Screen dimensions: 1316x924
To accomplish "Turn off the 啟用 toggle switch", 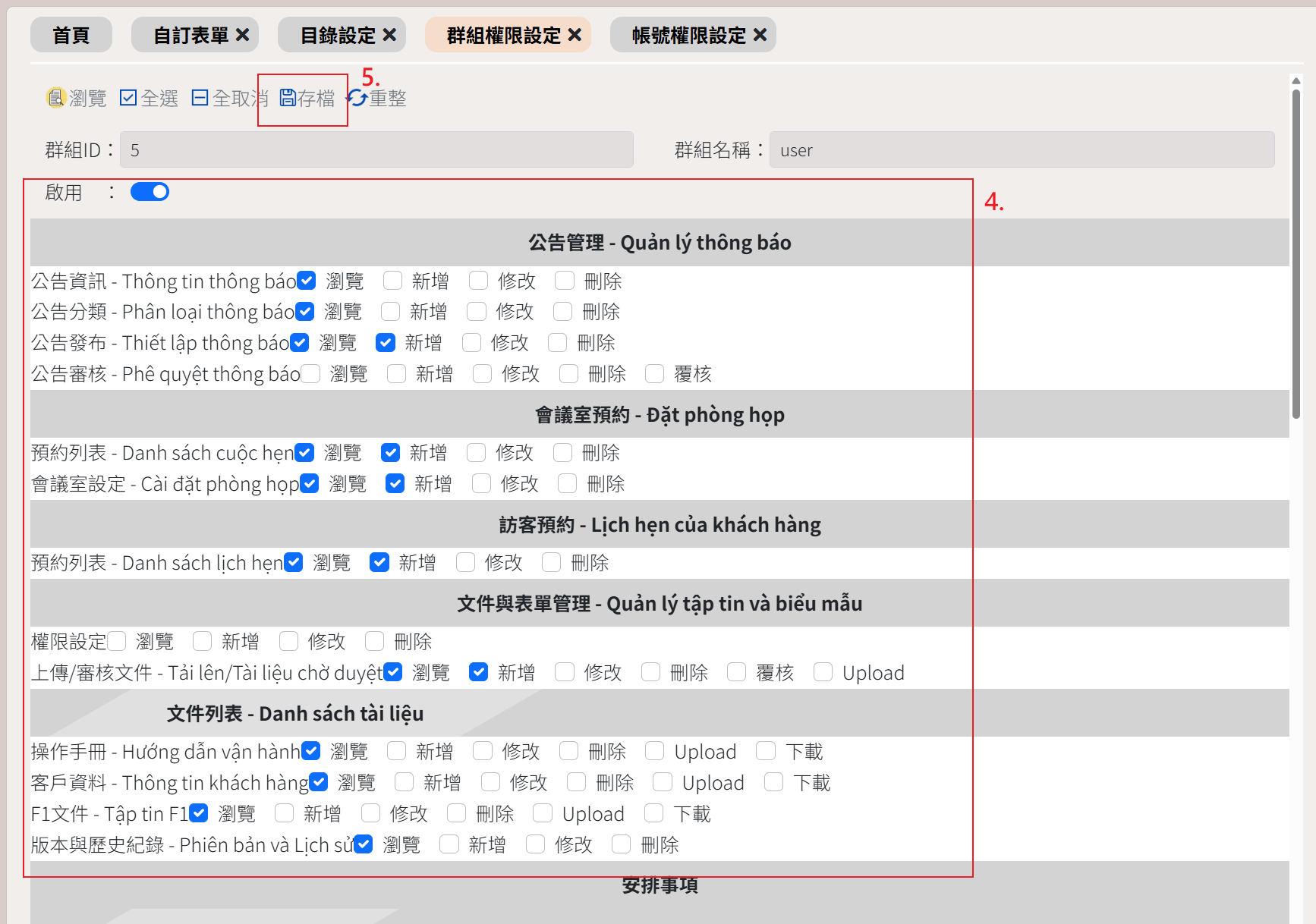I will (150, 192).
